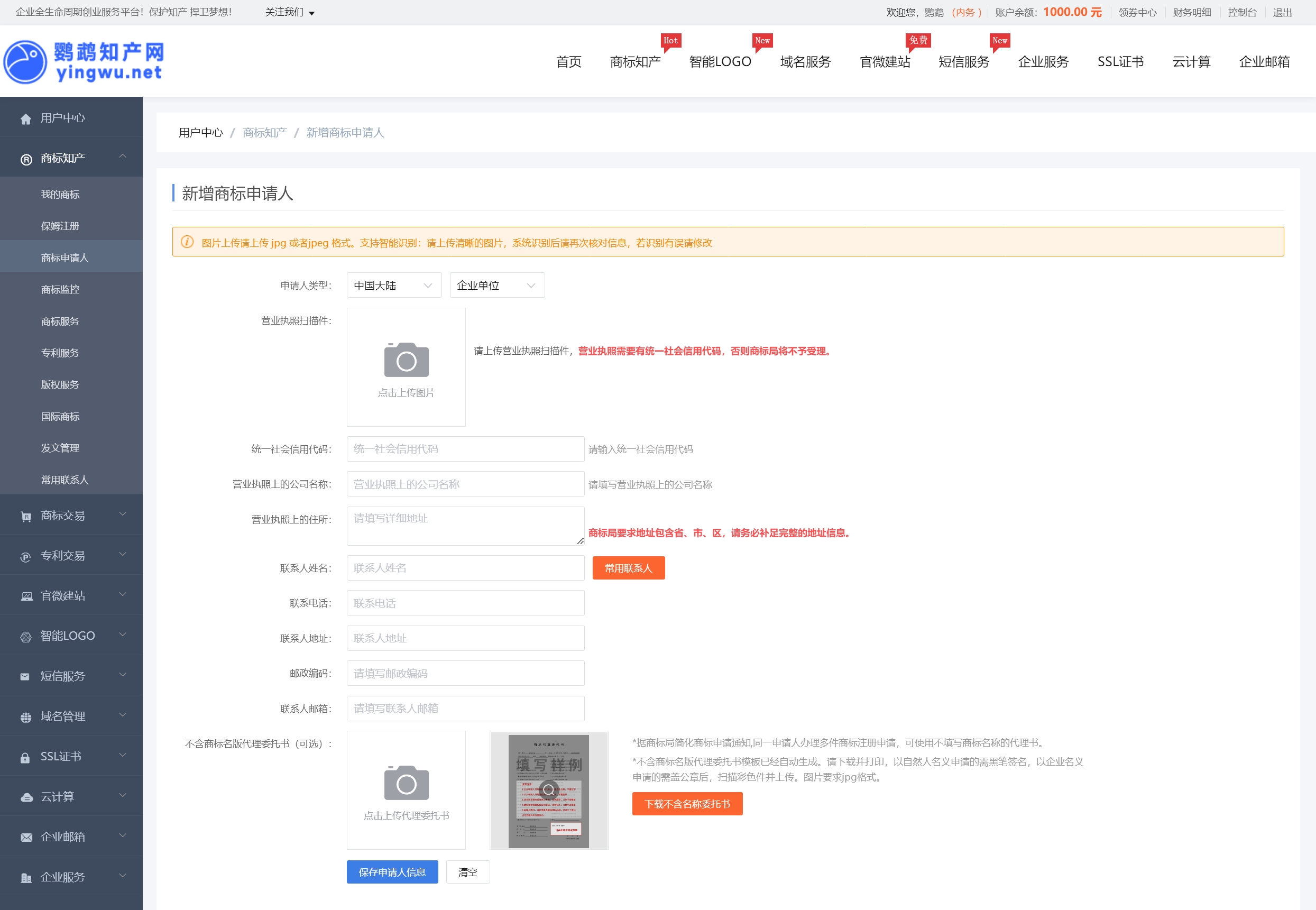Open the 中国大陆 region dropdown
The height and width of the screenshot is (910, 1316).
tap(393, 285)
